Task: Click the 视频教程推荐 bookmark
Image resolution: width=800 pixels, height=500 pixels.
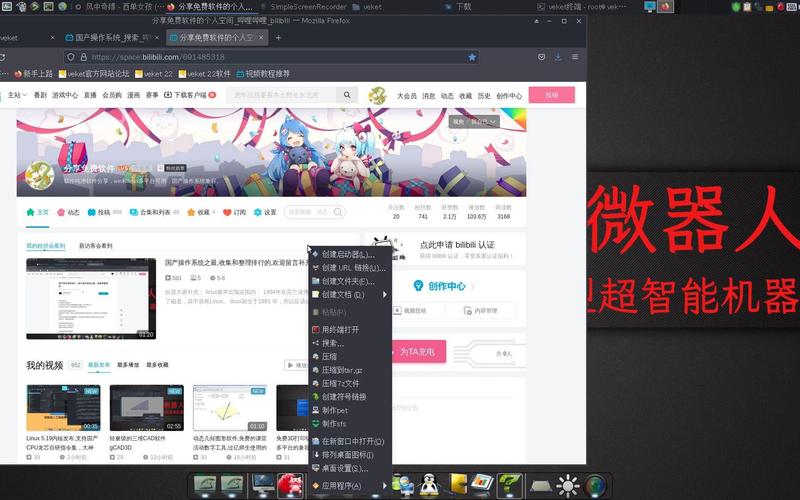Action: point(263,74)
